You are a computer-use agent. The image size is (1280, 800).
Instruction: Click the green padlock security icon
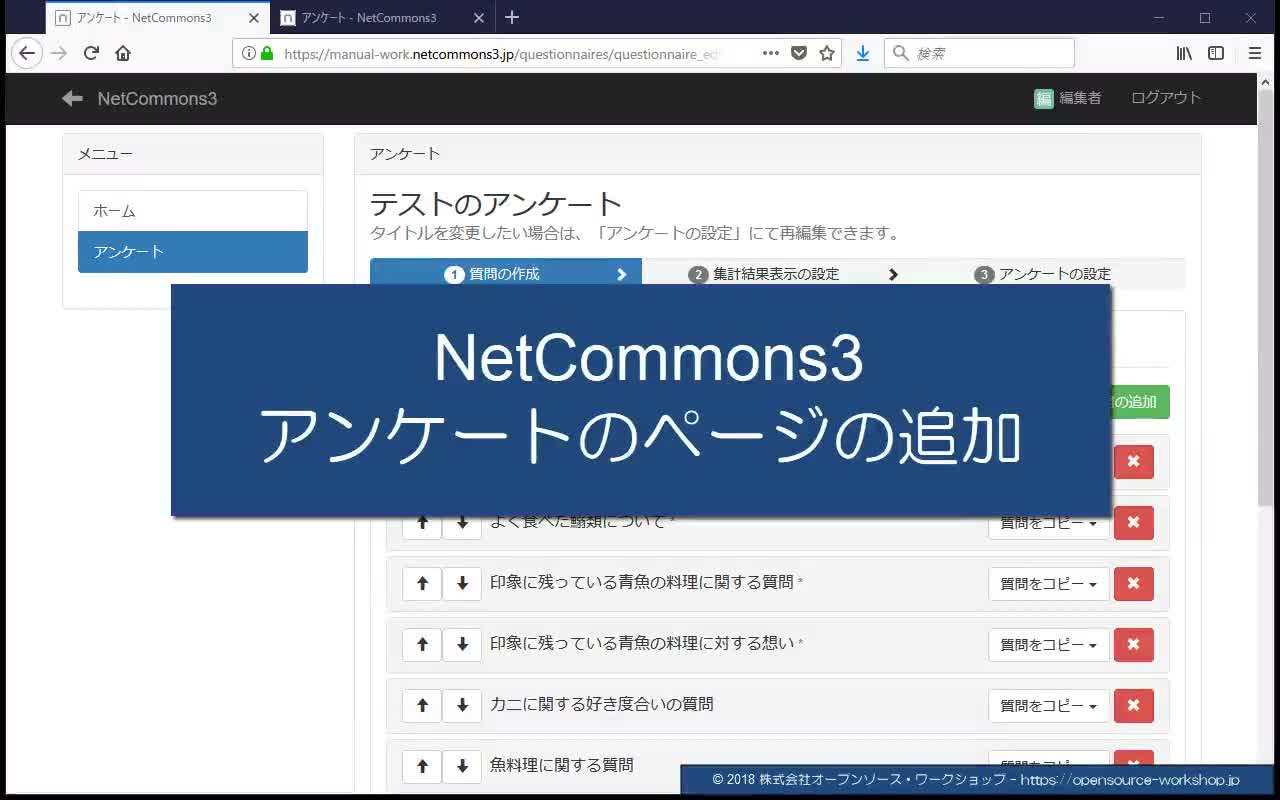click(267, 53)
